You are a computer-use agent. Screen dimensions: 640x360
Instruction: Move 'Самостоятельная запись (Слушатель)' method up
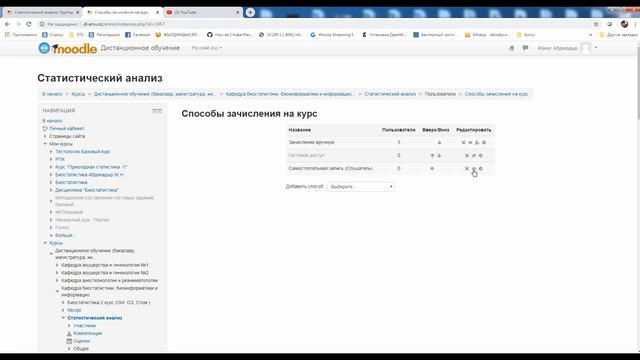432,168
